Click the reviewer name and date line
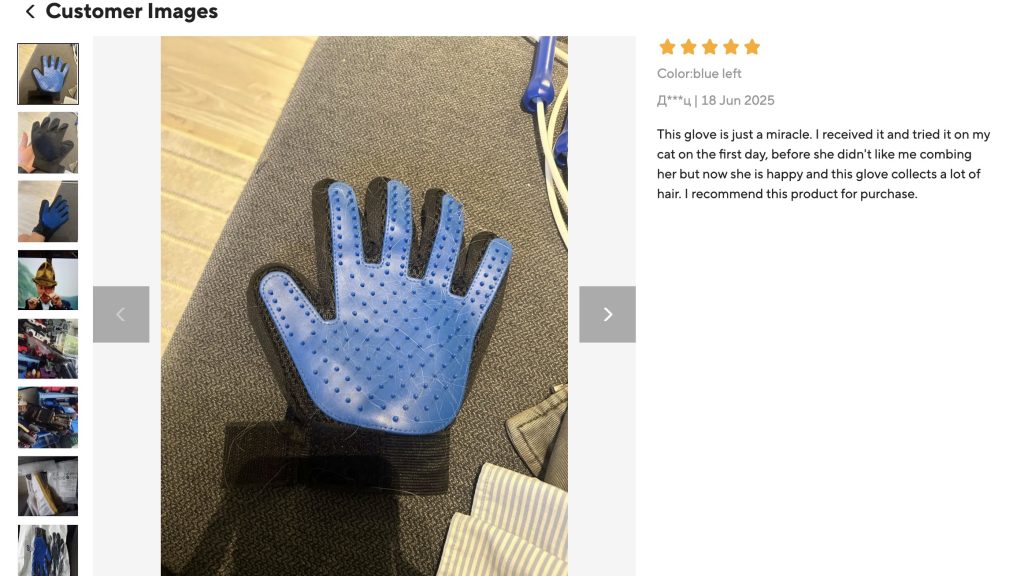Image resolution: width=1024 pixels, height=576 pixels. pyautogui.click(x=715, y=101)
